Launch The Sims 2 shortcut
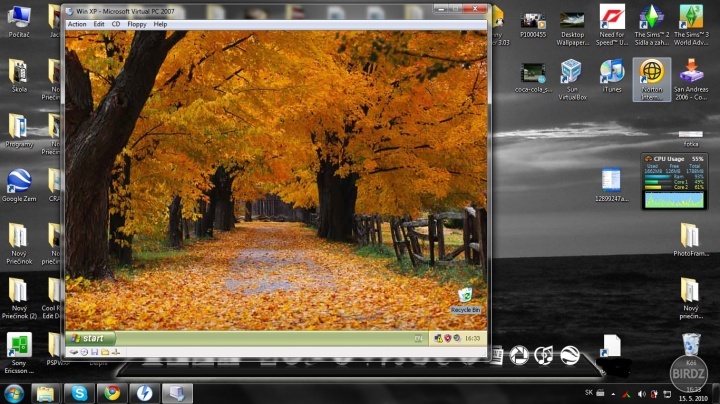The image size is (720, 404). coord(652,25)
